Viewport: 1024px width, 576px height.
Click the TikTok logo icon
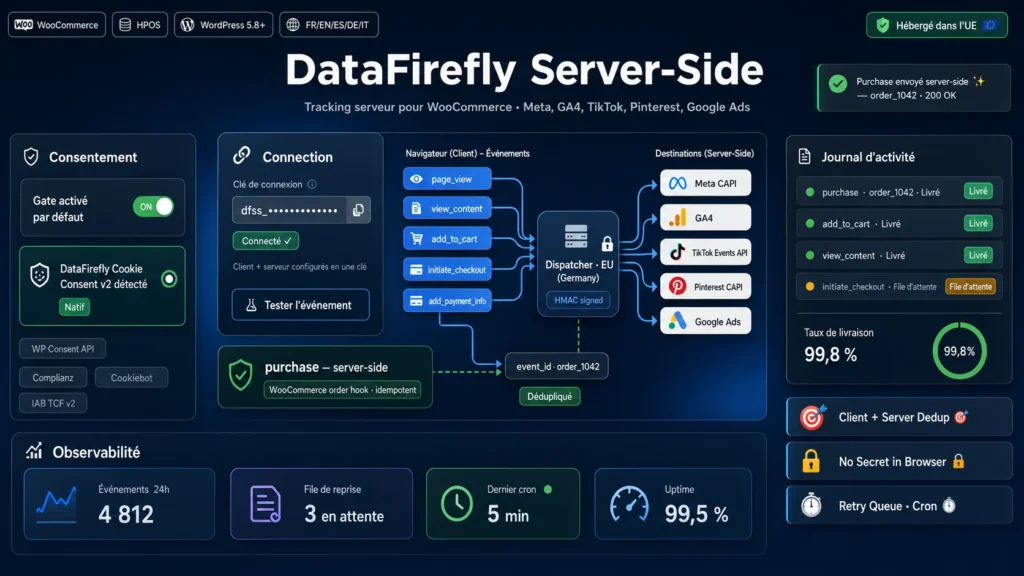click(677, 252)
